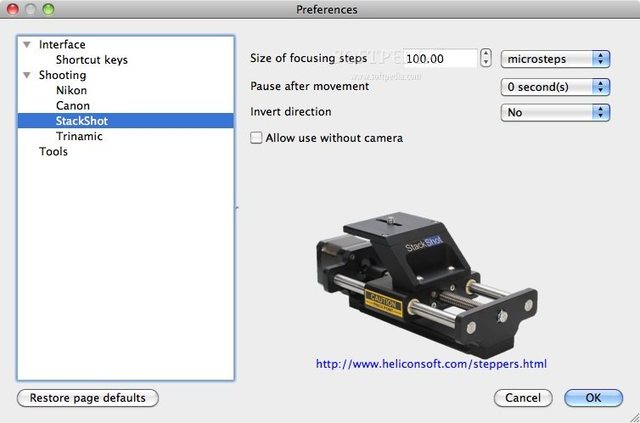Open the microsteps units dropdown
Viewport: 640px width, 423px height.
coord(555,59)
